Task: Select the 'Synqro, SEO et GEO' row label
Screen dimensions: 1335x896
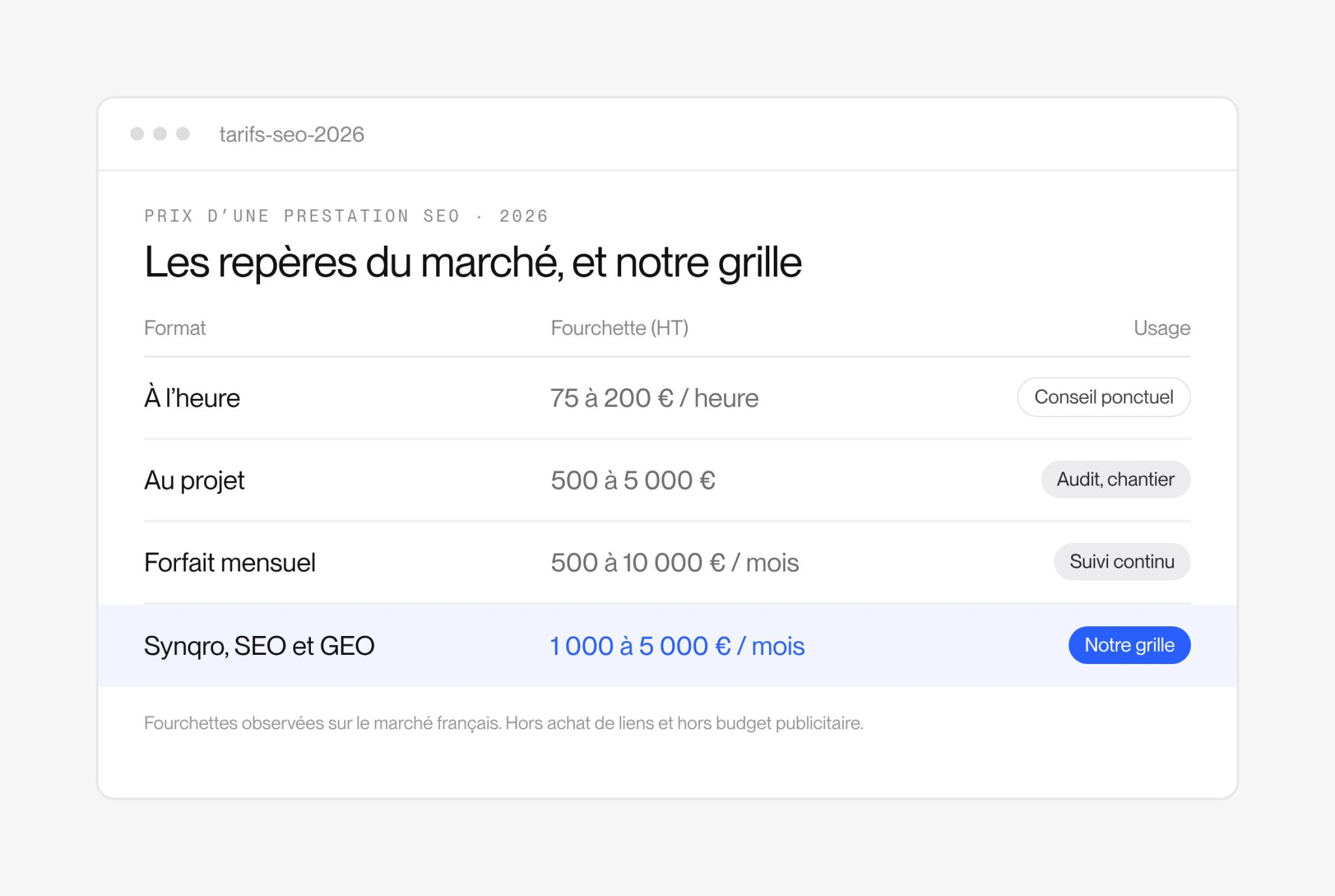Action: tap(259, 646)
